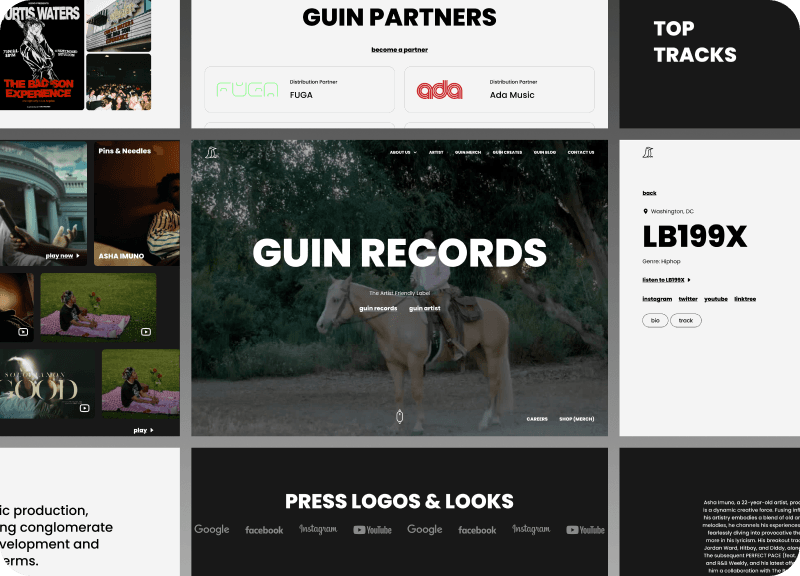The width and height of the screenshot is (800, 576).
Task: Click the video icon on the SOLOMMON GOOD thumbnail
Action: [x=85, y=408]
